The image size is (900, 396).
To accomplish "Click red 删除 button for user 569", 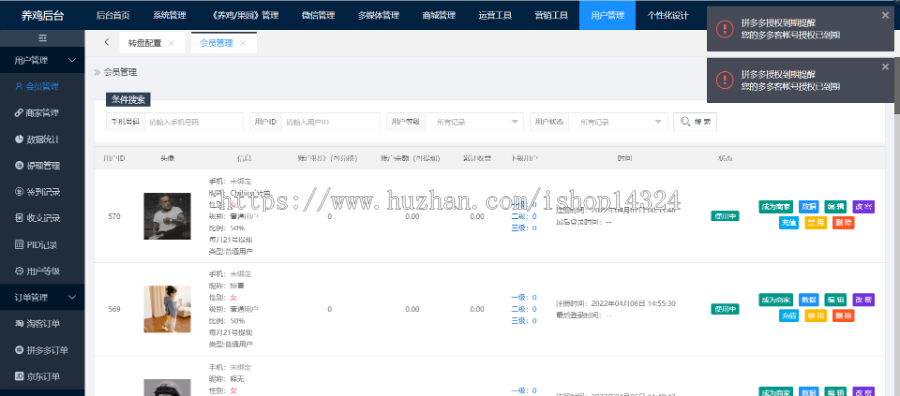I will 843,315.
